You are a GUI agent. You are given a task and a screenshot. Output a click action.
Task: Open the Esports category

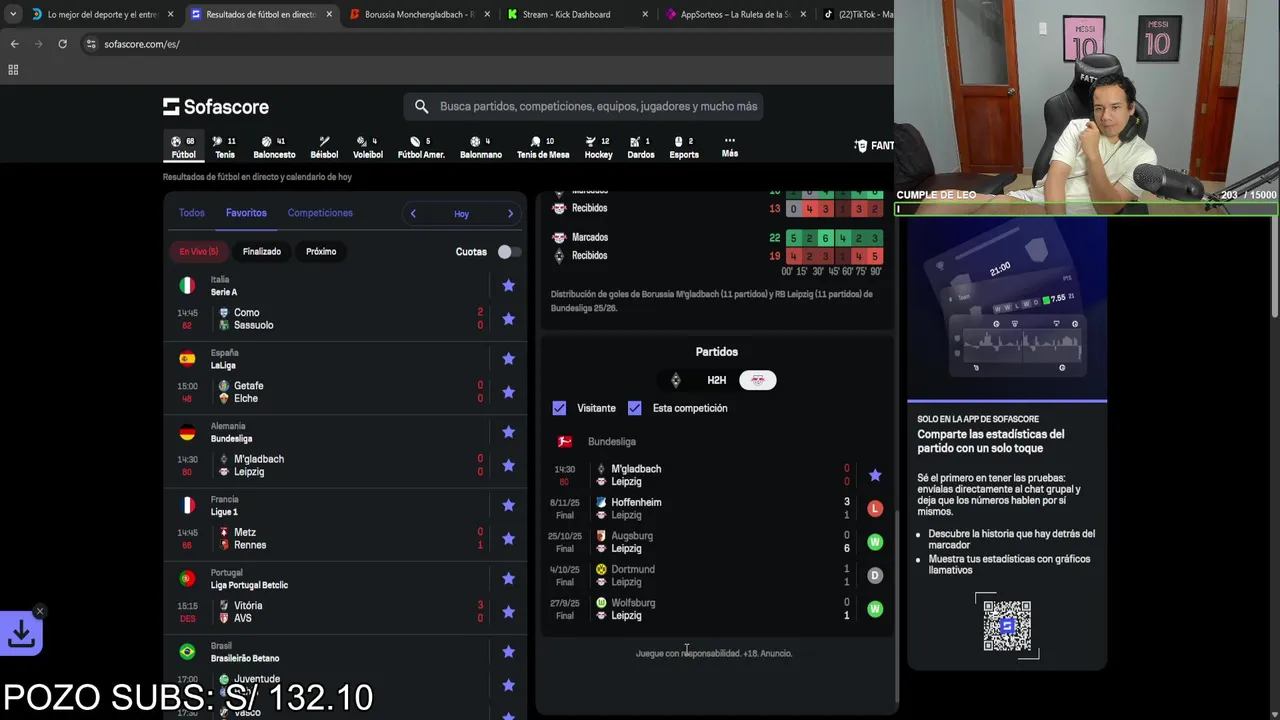click(684, 147)
